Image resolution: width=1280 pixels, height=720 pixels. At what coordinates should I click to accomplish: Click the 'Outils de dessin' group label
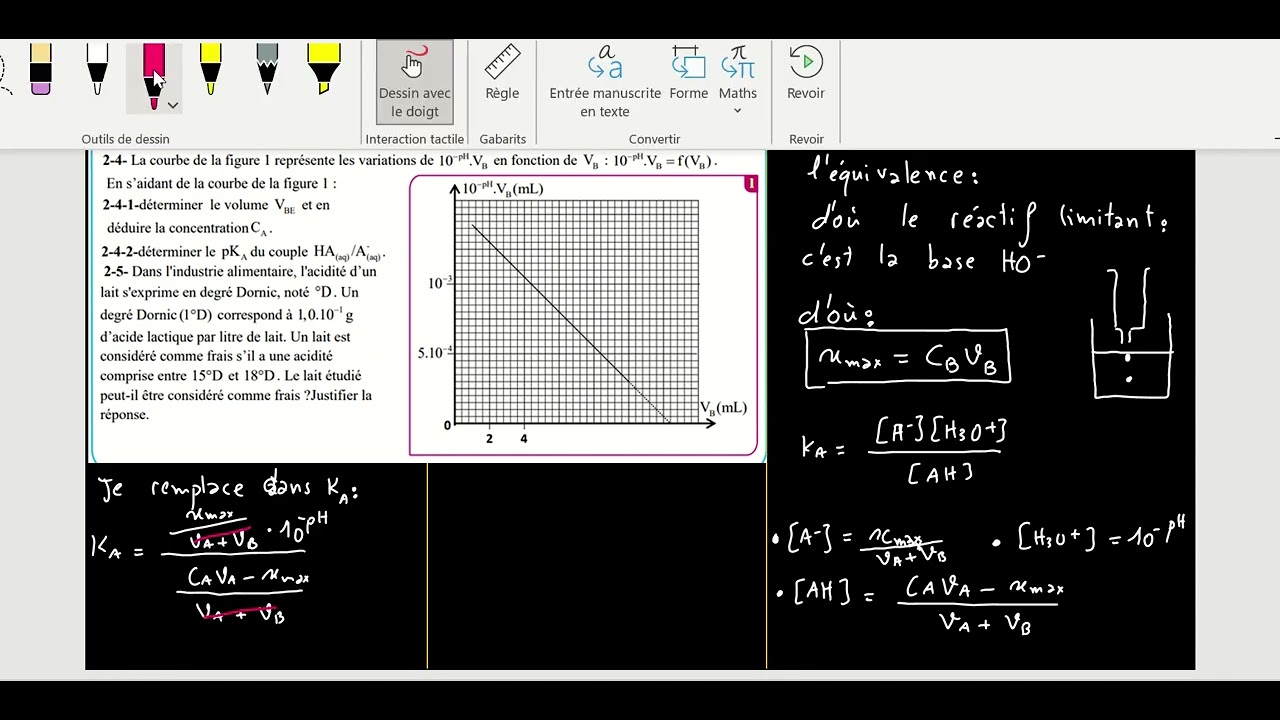tap(126, 139)
